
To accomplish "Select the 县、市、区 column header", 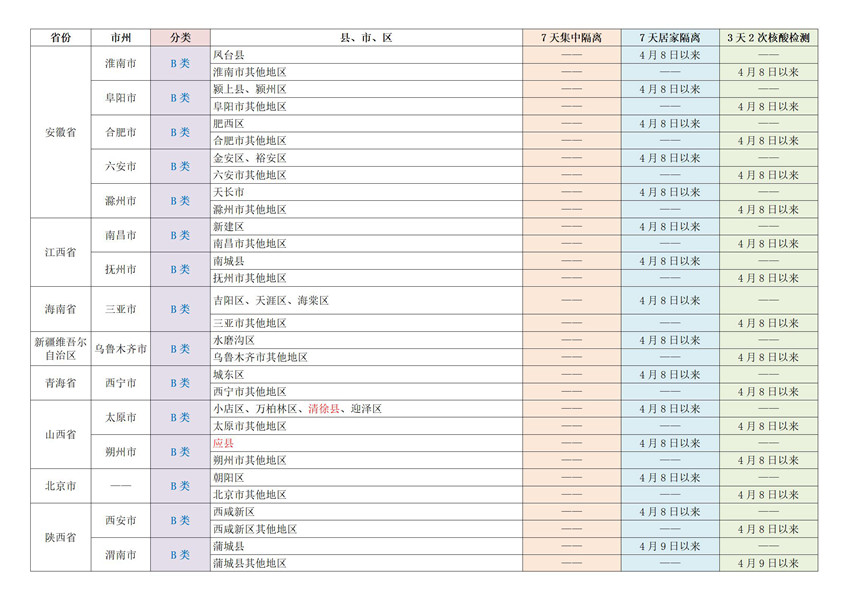I will pyautogui.click(x=366, y=38).
